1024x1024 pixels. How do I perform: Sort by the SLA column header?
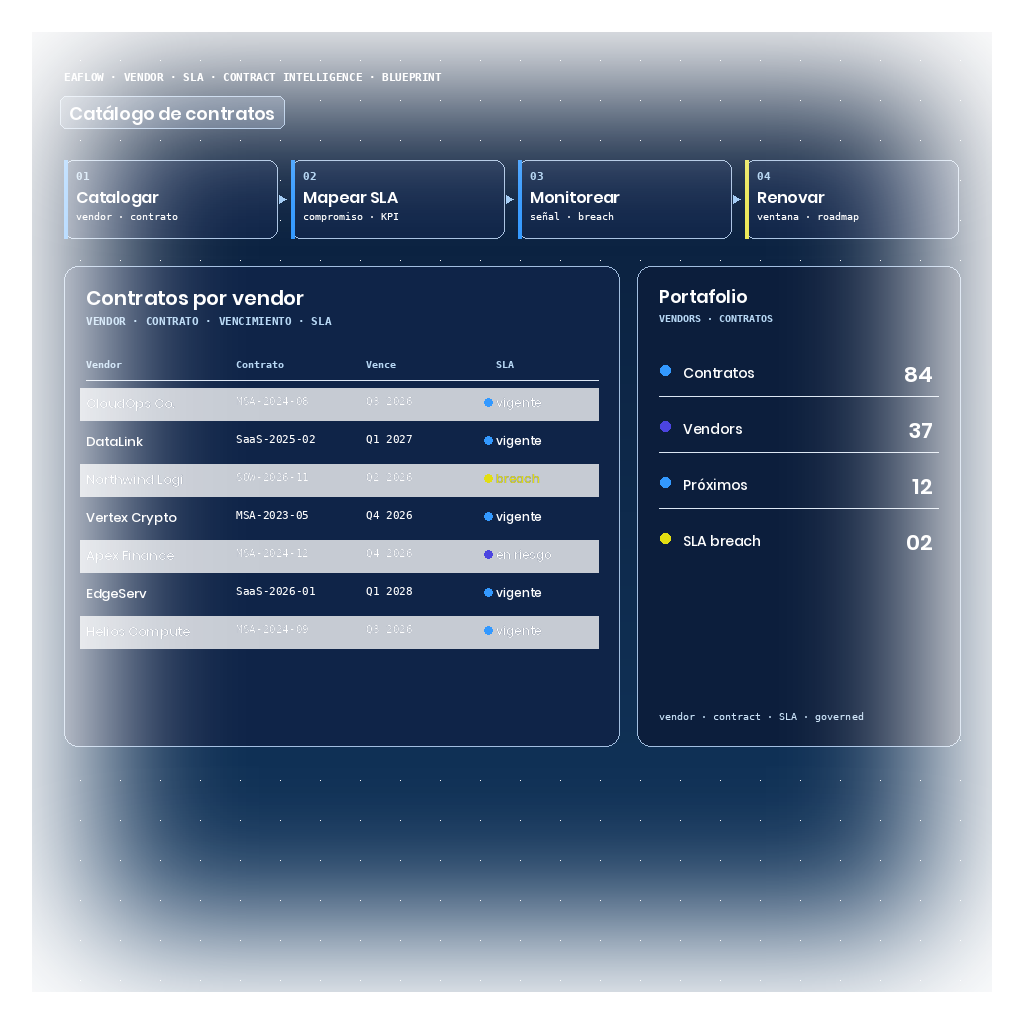505,364
